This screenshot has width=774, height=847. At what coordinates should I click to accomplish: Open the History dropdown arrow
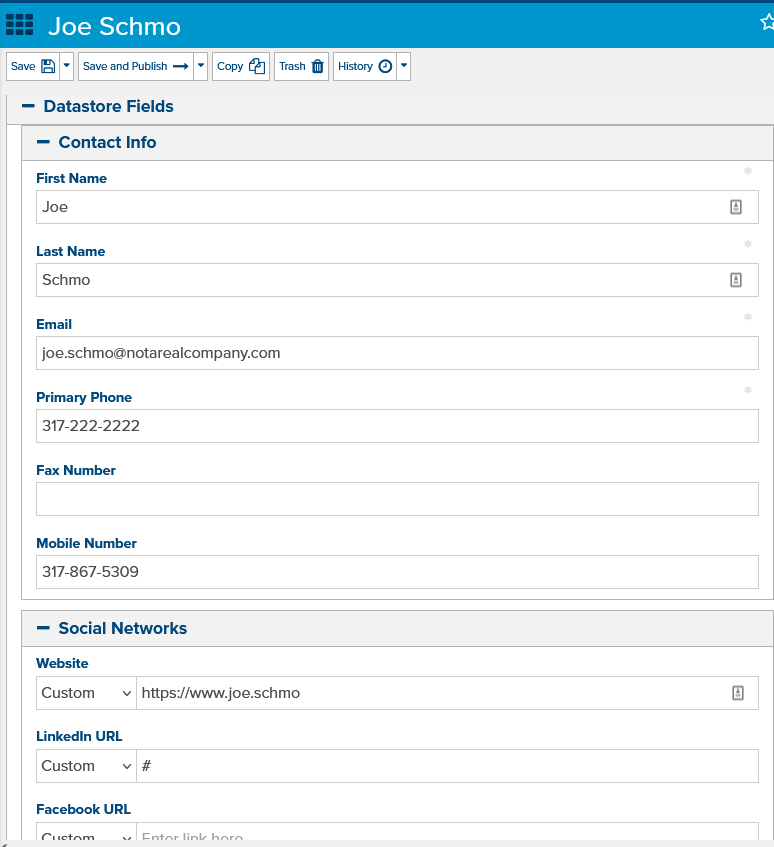click(x=403, y=66)
